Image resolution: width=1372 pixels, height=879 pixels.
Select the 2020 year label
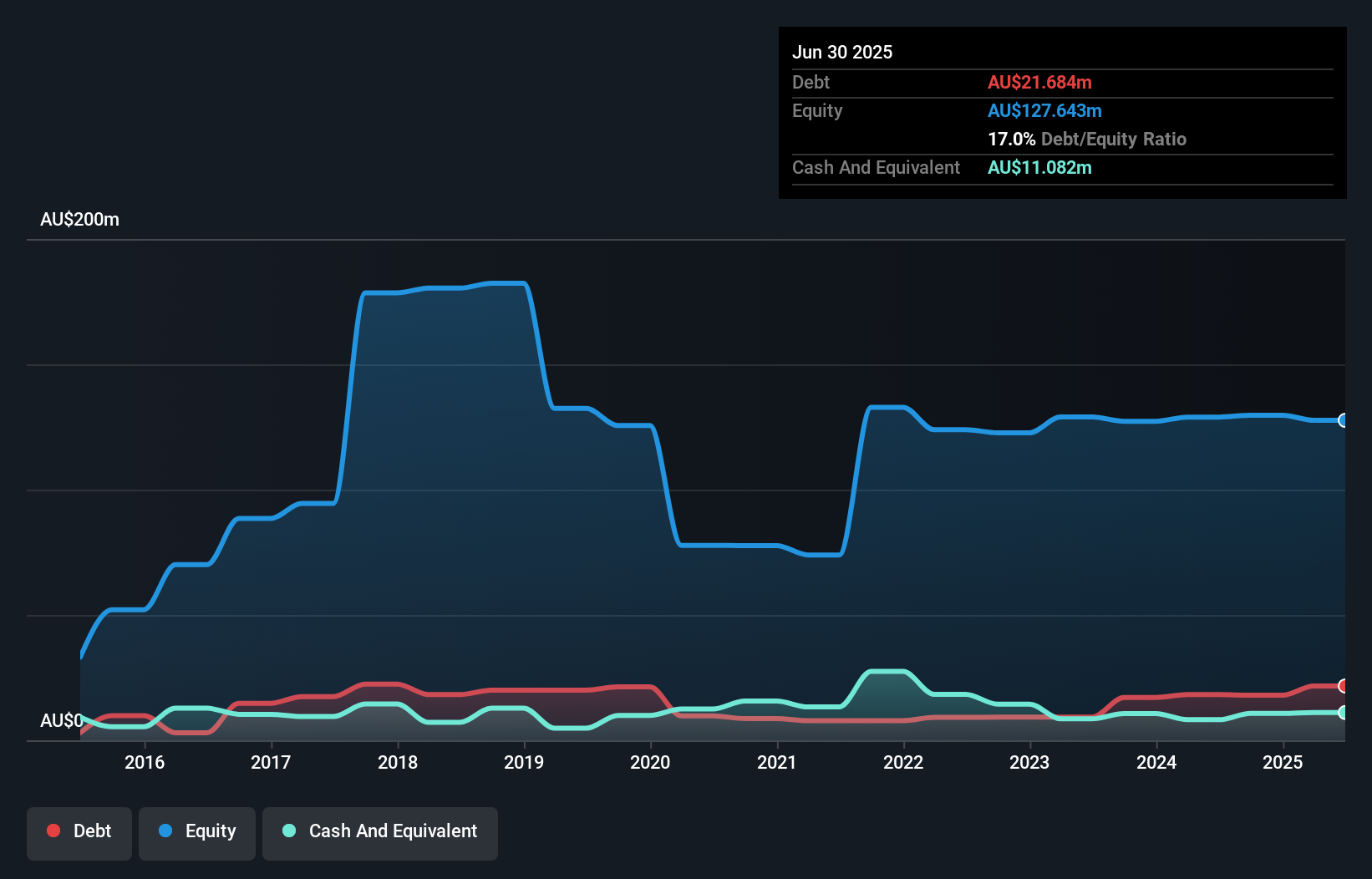[651, 762]
